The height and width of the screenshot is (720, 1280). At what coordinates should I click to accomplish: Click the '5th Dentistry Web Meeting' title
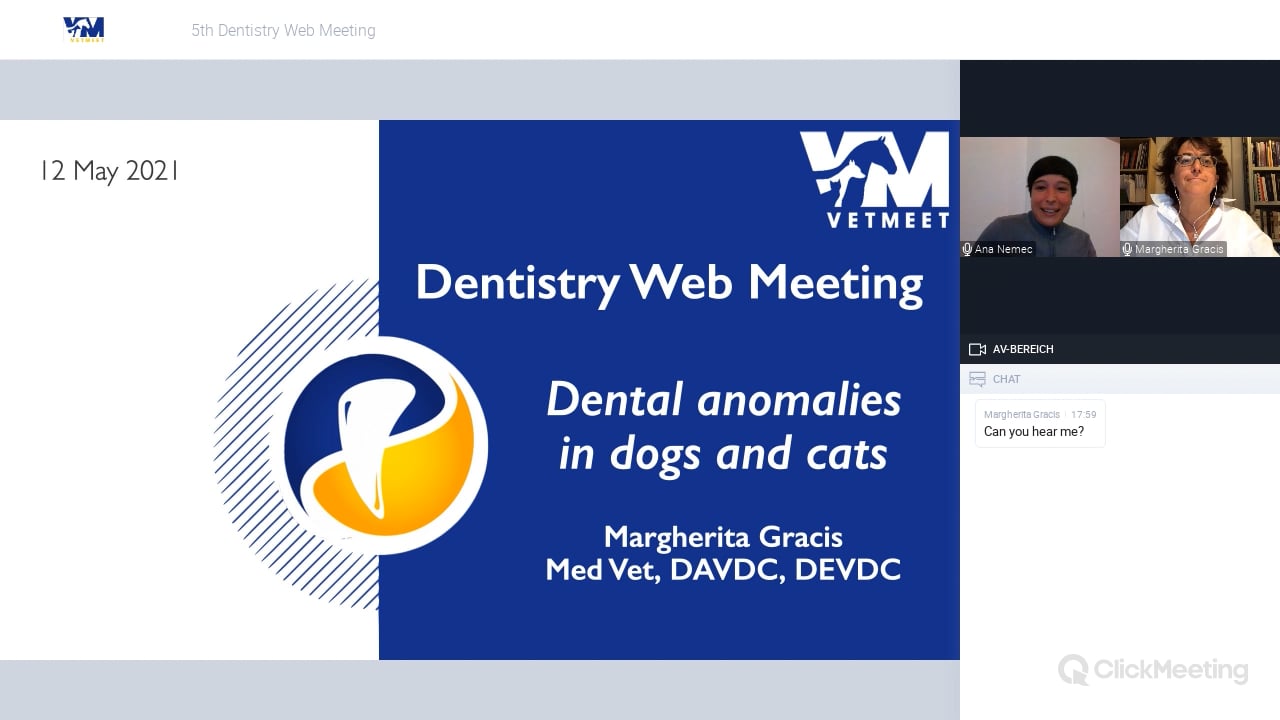284,31
